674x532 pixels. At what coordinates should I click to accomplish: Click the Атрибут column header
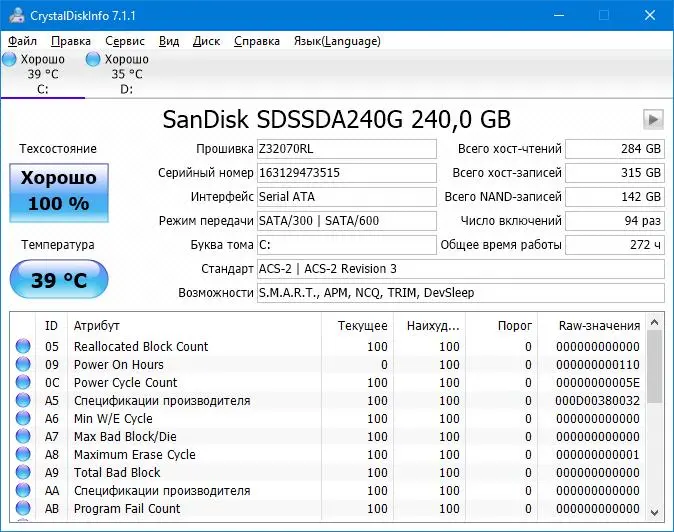click(194, 326)
